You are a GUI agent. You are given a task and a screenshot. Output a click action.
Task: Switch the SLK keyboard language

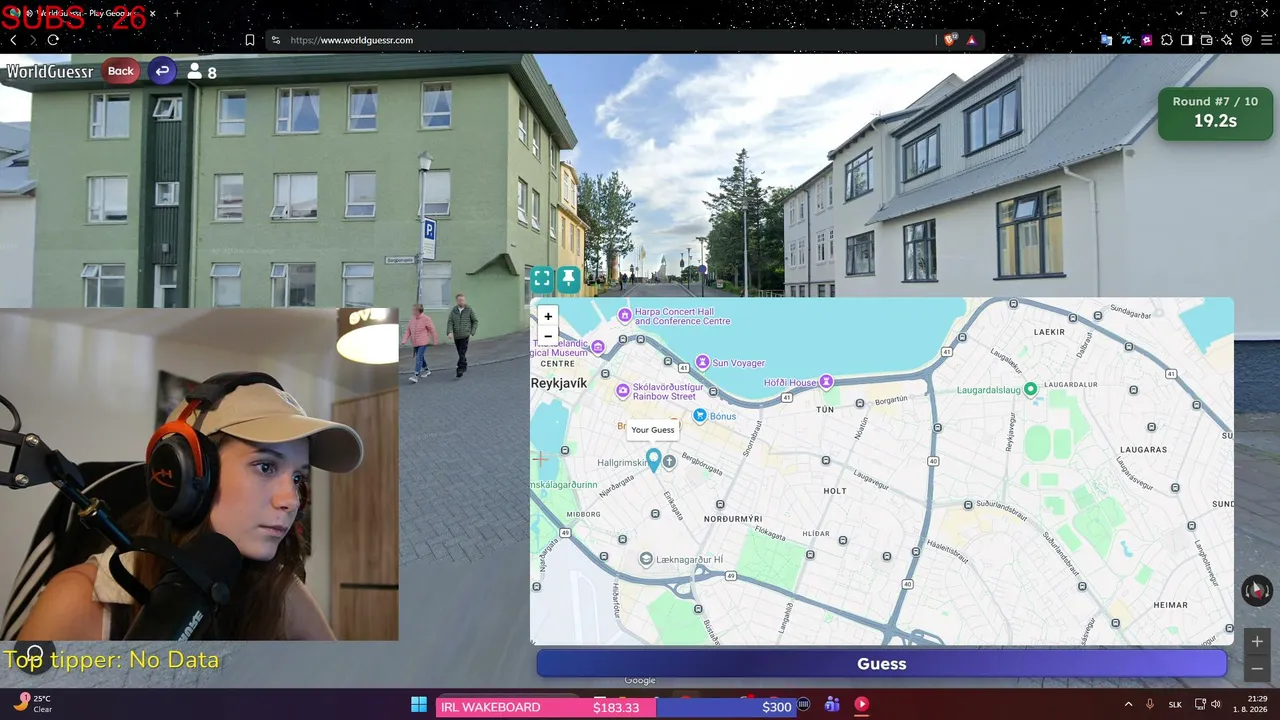[x=1175, y=705]
